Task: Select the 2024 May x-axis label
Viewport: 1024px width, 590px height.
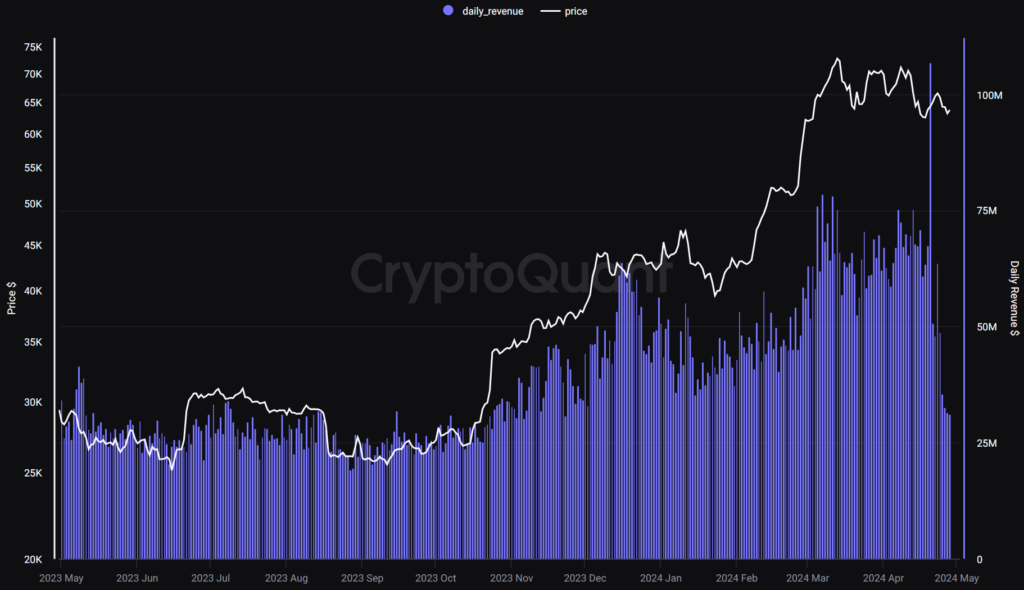Action: tap(955, 577)
